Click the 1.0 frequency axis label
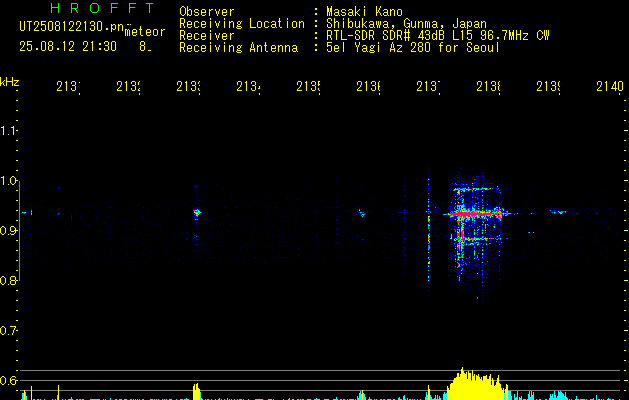629x400 pixels. [x=8, y=181]
